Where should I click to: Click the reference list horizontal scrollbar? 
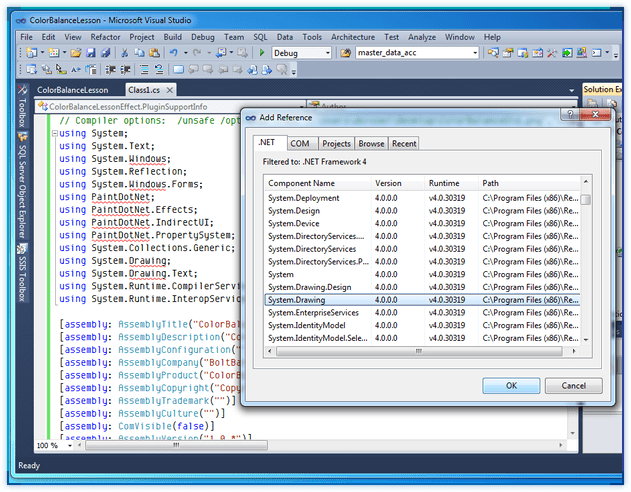(x=419, y=351)
